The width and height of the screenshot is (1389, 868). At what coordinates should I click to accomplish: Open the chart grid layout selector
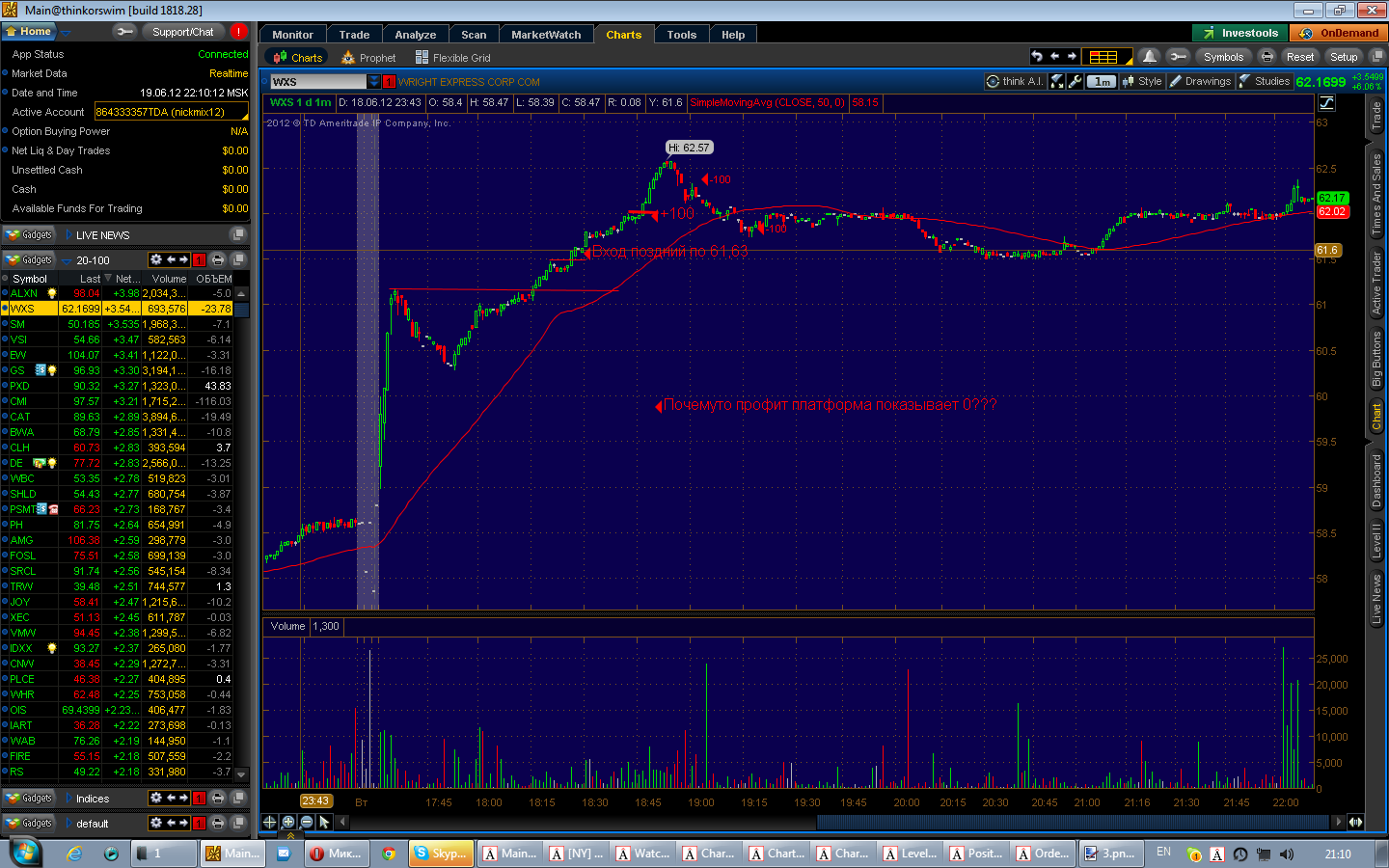(1105, 57)
